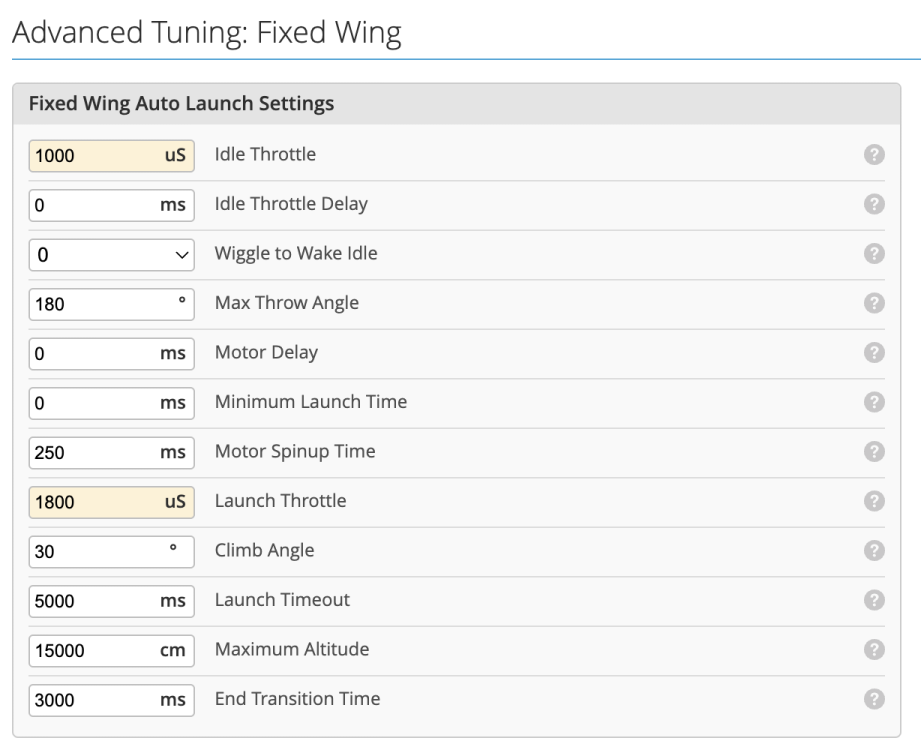Click the Maximum Altitude help icon
Screen dimensions: 921x750
coord(873,649)
